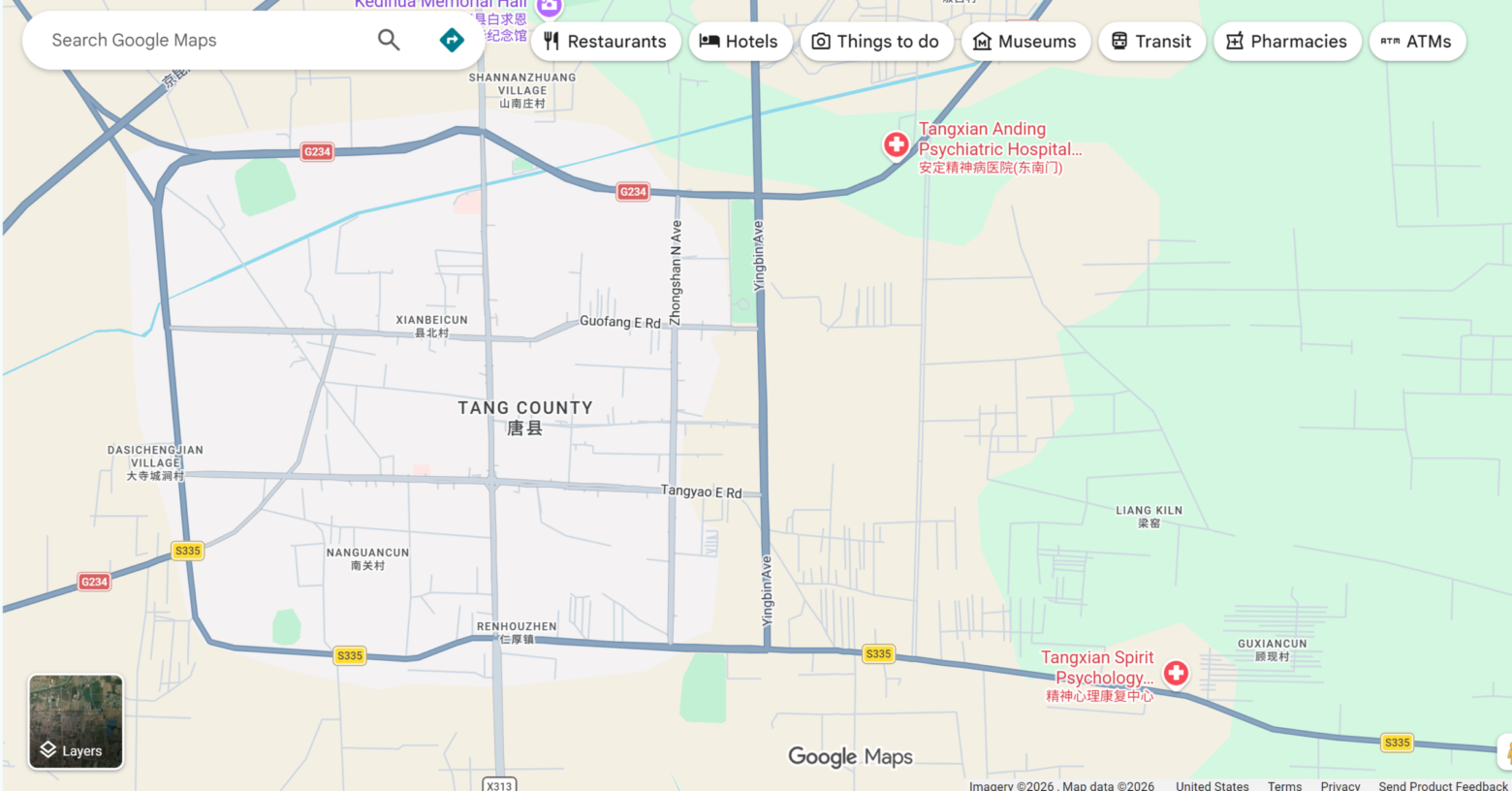Open the Layers satellite thumbnail
Viewport: 1512px width, 791px height.
(x=76, y=722)
